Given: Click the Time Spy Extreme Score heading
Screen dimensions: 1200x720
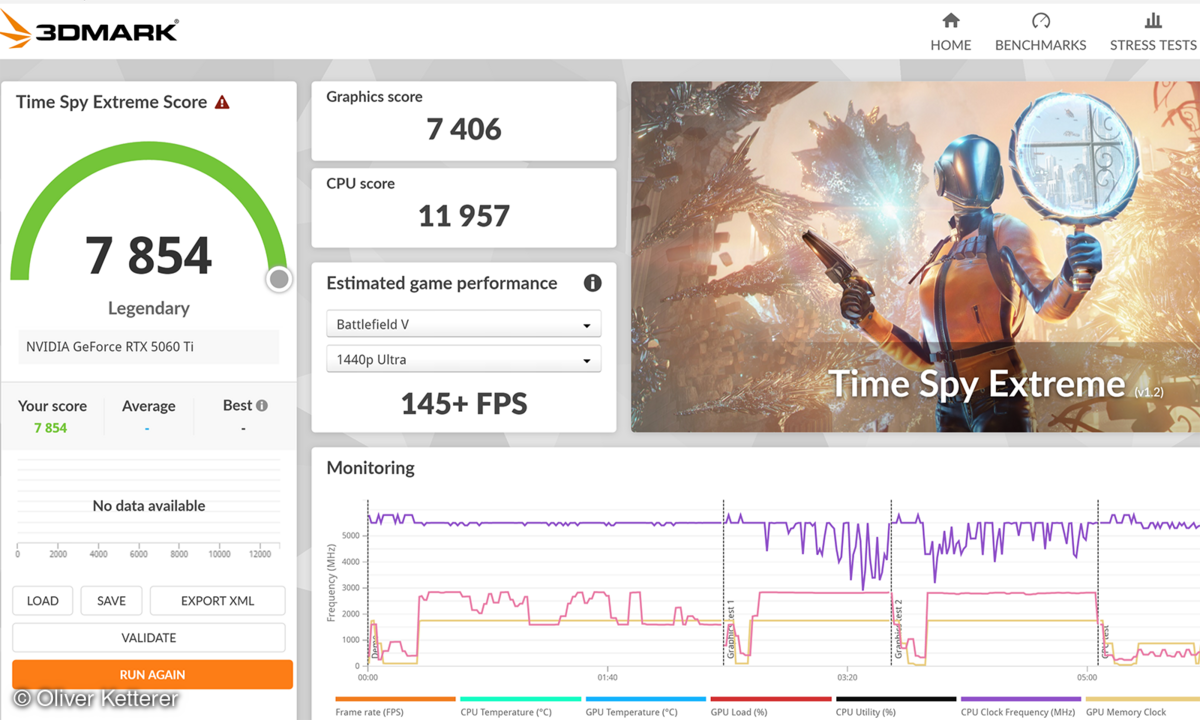Looking at the screenshot, I should 111,102.
